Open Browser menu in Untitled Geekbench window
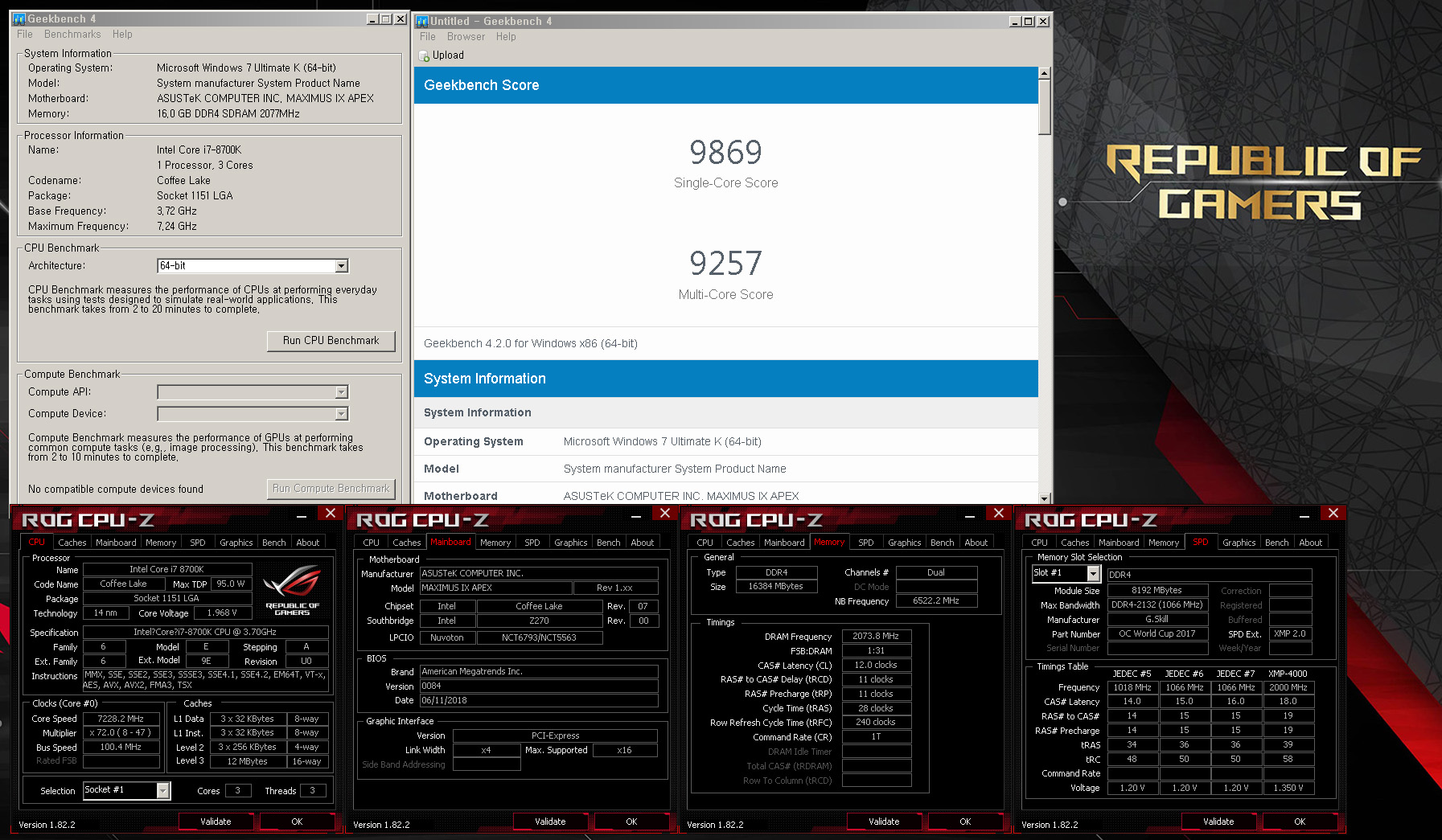This screenshot has width=1442, height=840. (466, 37)
